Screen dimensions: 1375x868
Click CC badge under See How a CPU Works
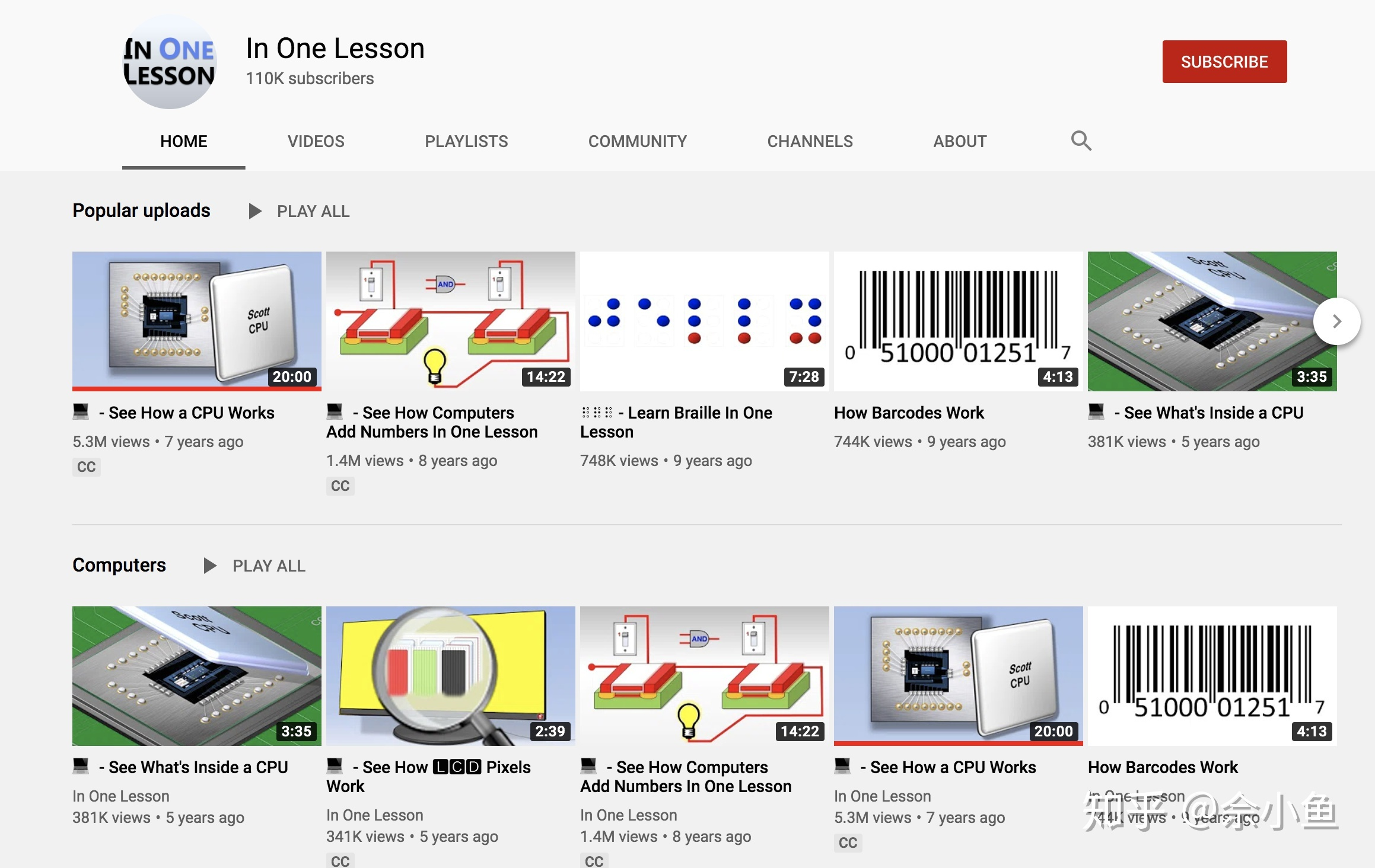point(87,467)
